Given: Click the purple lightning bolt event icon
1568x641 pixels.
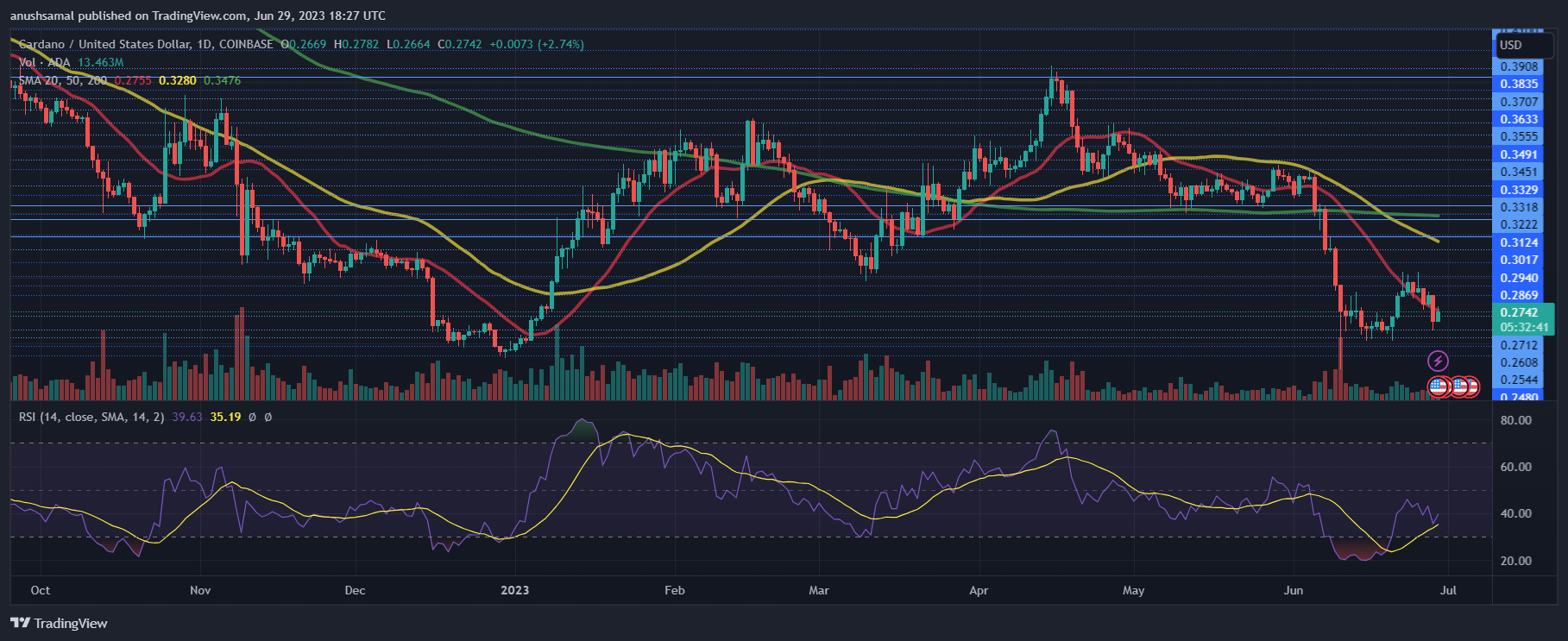Looking at the screenshot, I should (1438, 361).
